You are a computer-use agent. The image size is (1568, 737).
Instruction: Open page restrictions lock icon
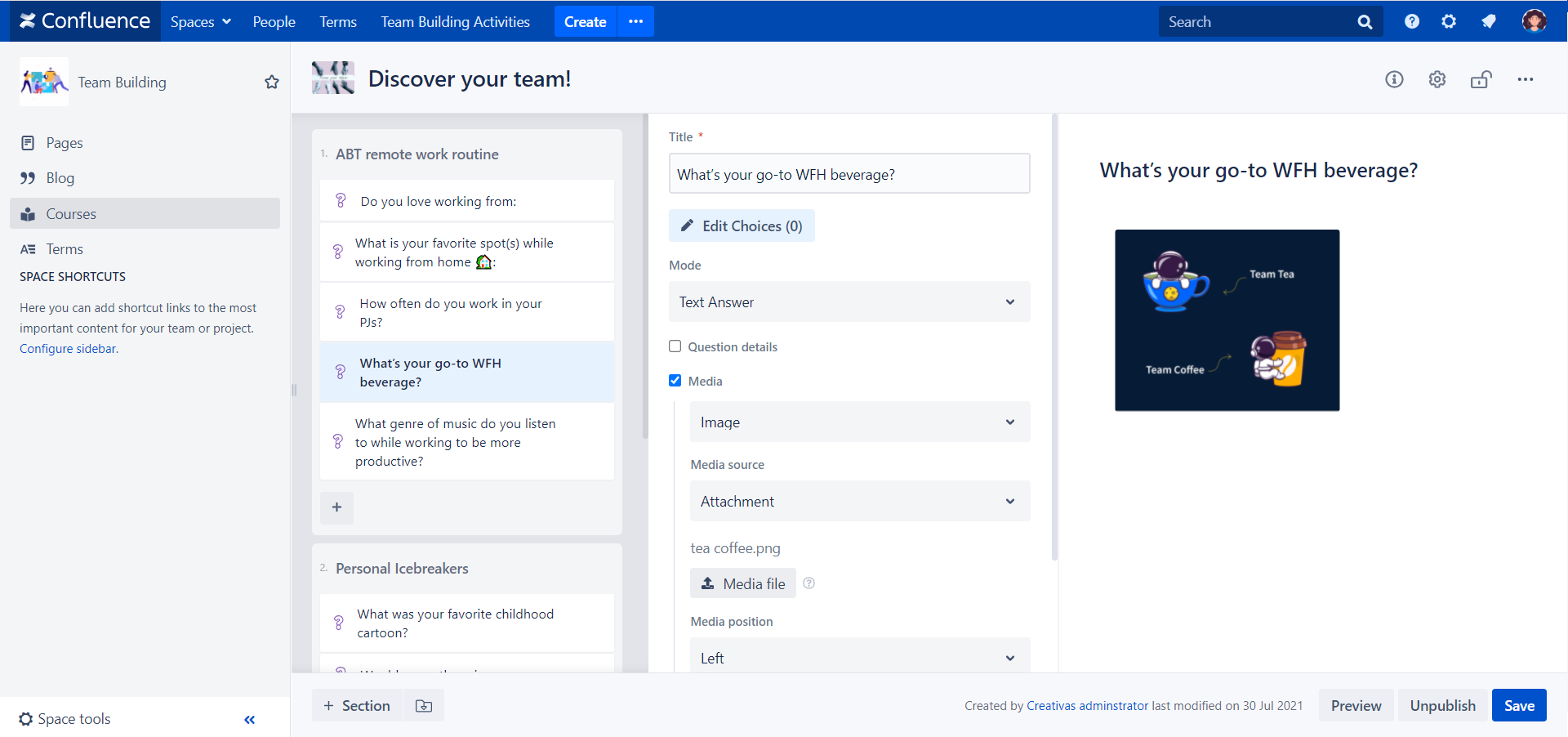pos(1481,79)
